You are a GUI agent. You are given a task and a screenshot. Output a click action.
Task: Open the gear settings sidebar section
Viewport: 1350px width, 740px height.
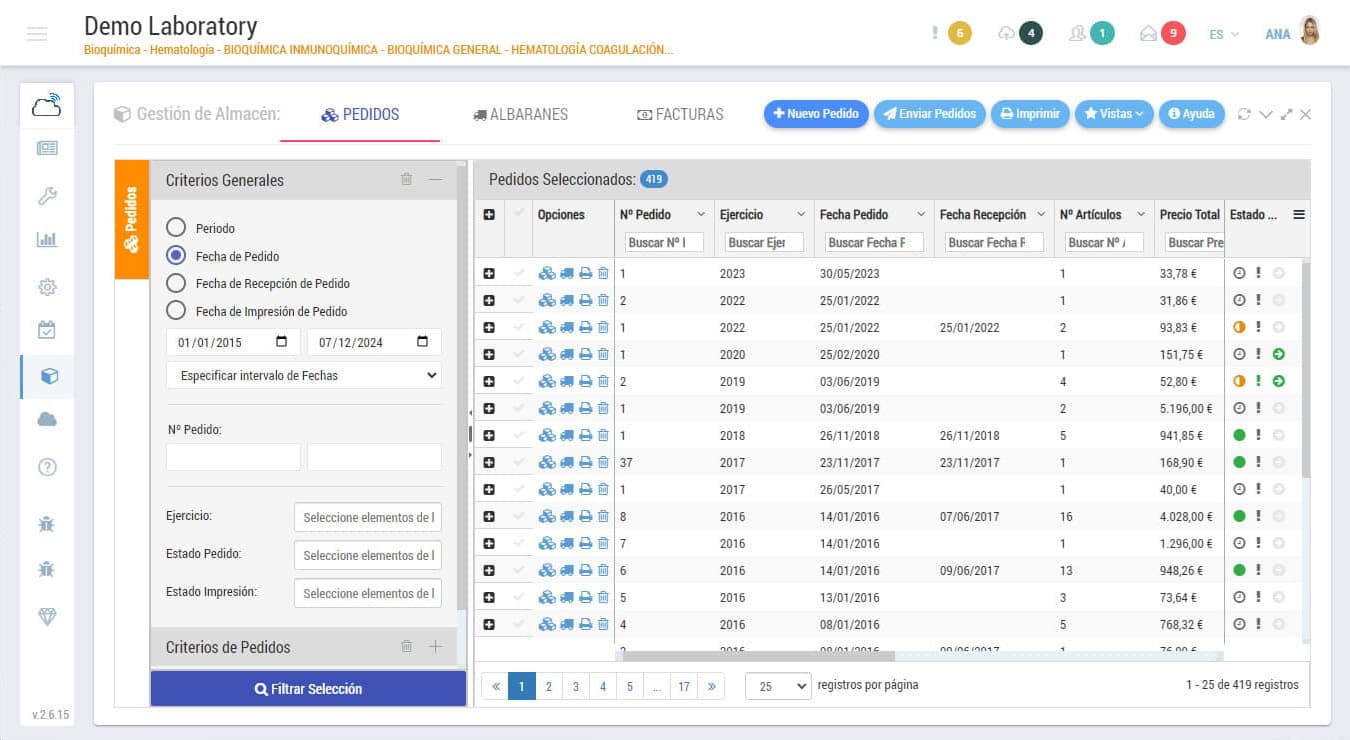[x=47, y=287]
